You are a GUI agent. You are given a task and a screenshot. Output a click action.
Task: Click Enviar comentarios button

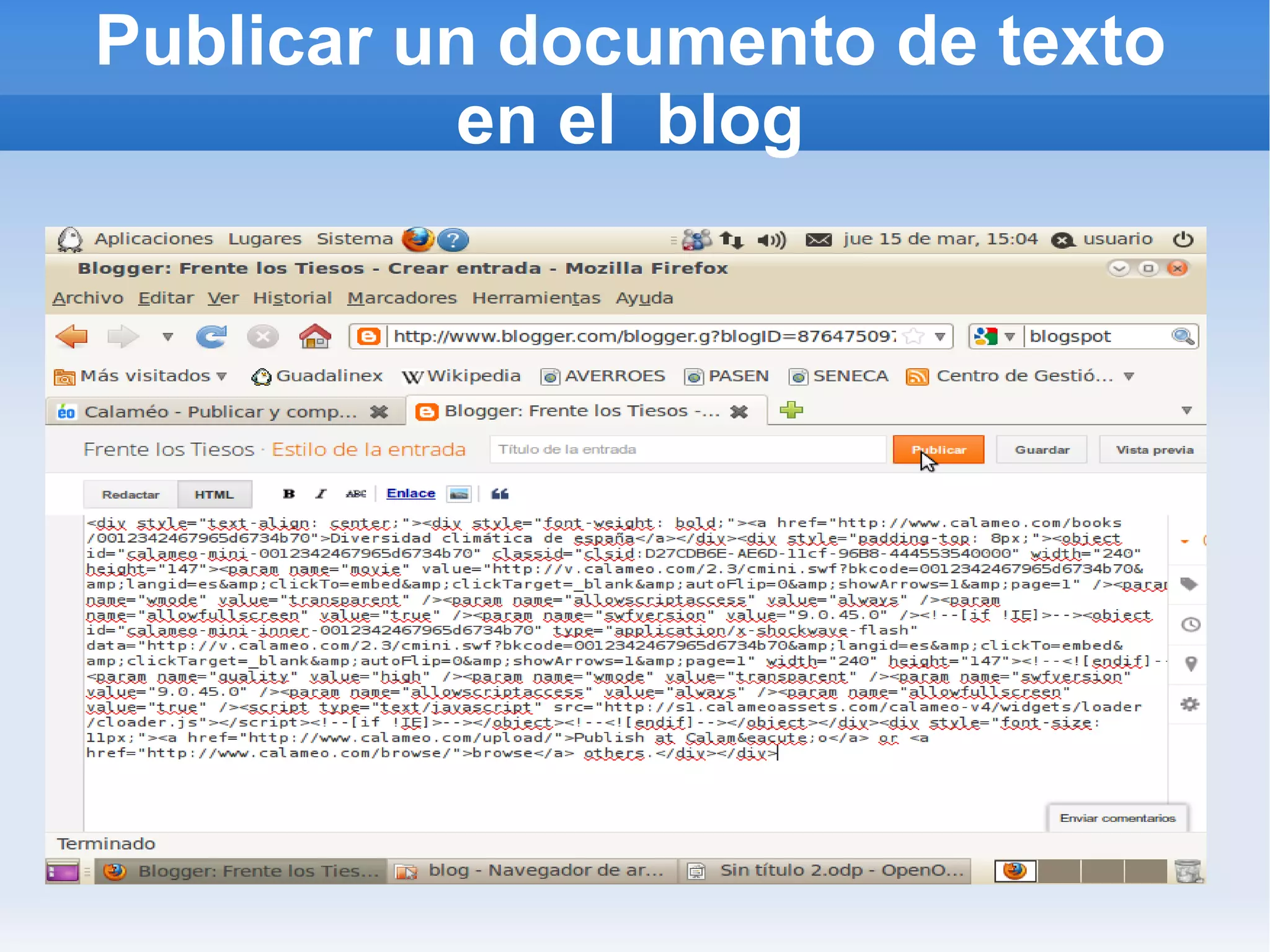point(1117,818)
